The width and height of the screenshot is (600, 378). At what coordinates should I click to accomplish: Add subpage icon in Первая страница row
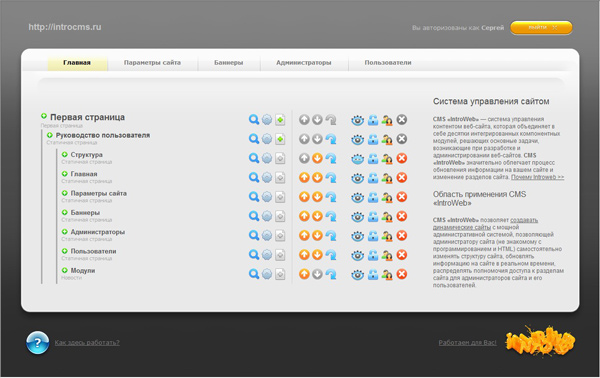280,120
